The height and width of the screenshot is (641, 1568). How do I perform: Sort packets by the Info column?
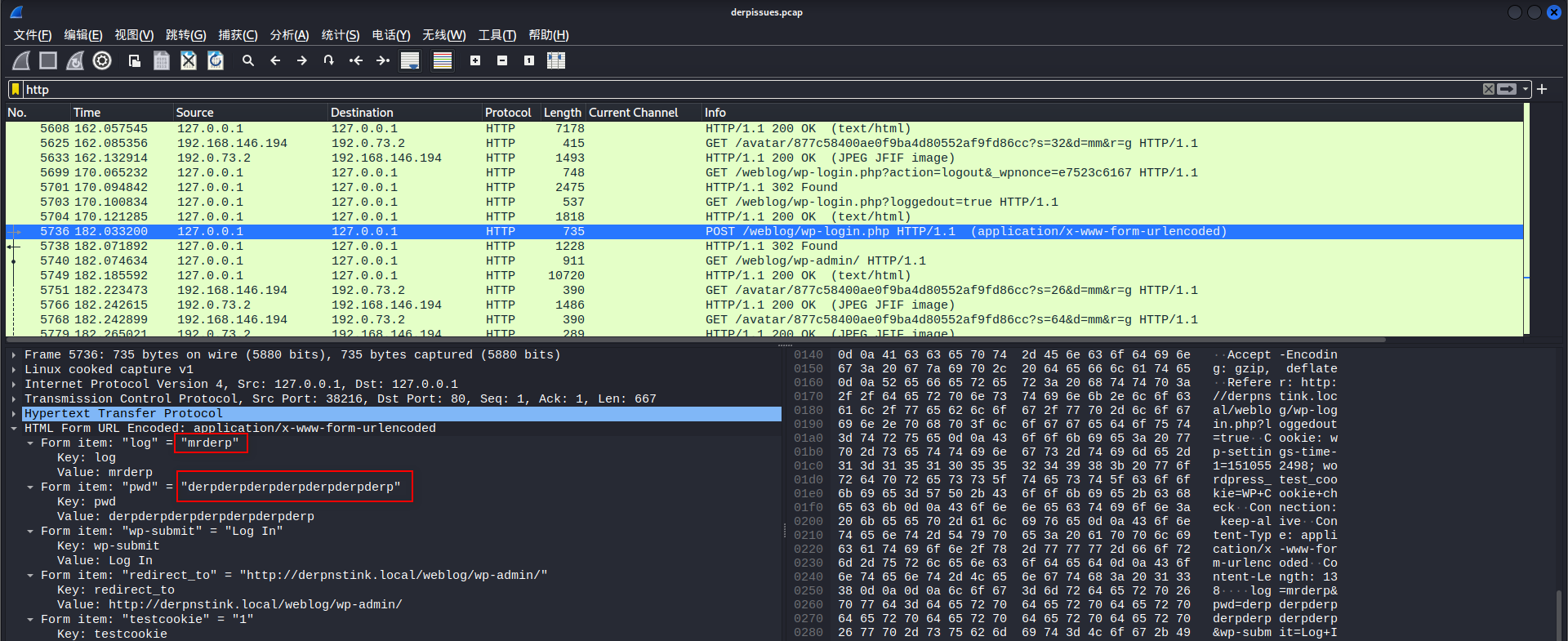(x=1112, y=113)
